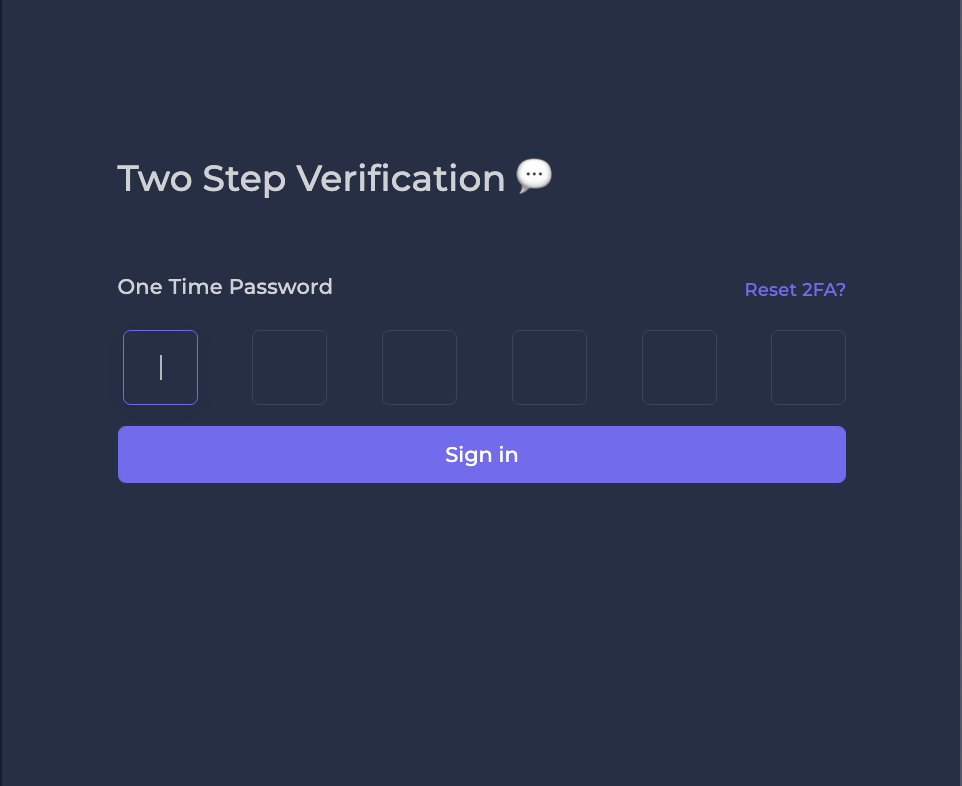
Task: Click the Two Step Verification heading
Action: 311,179
